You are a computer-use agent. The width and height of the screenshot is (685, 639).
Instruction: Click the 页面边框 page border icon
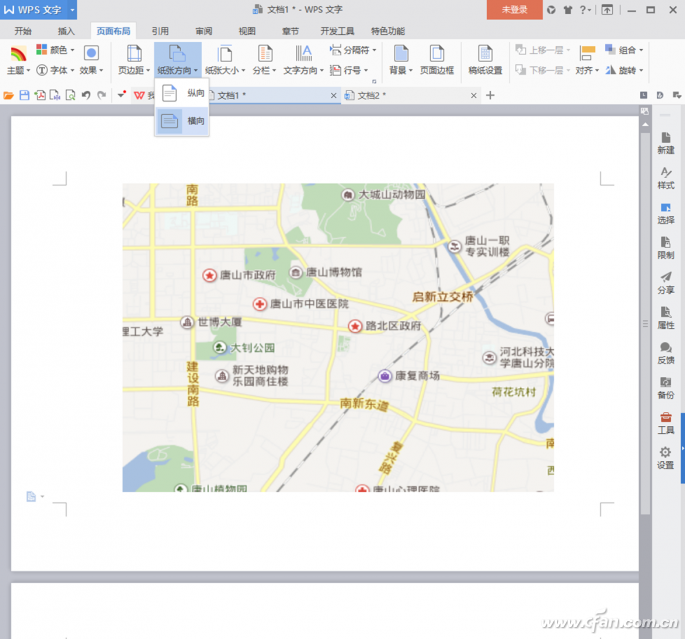(x=436, y=59)
